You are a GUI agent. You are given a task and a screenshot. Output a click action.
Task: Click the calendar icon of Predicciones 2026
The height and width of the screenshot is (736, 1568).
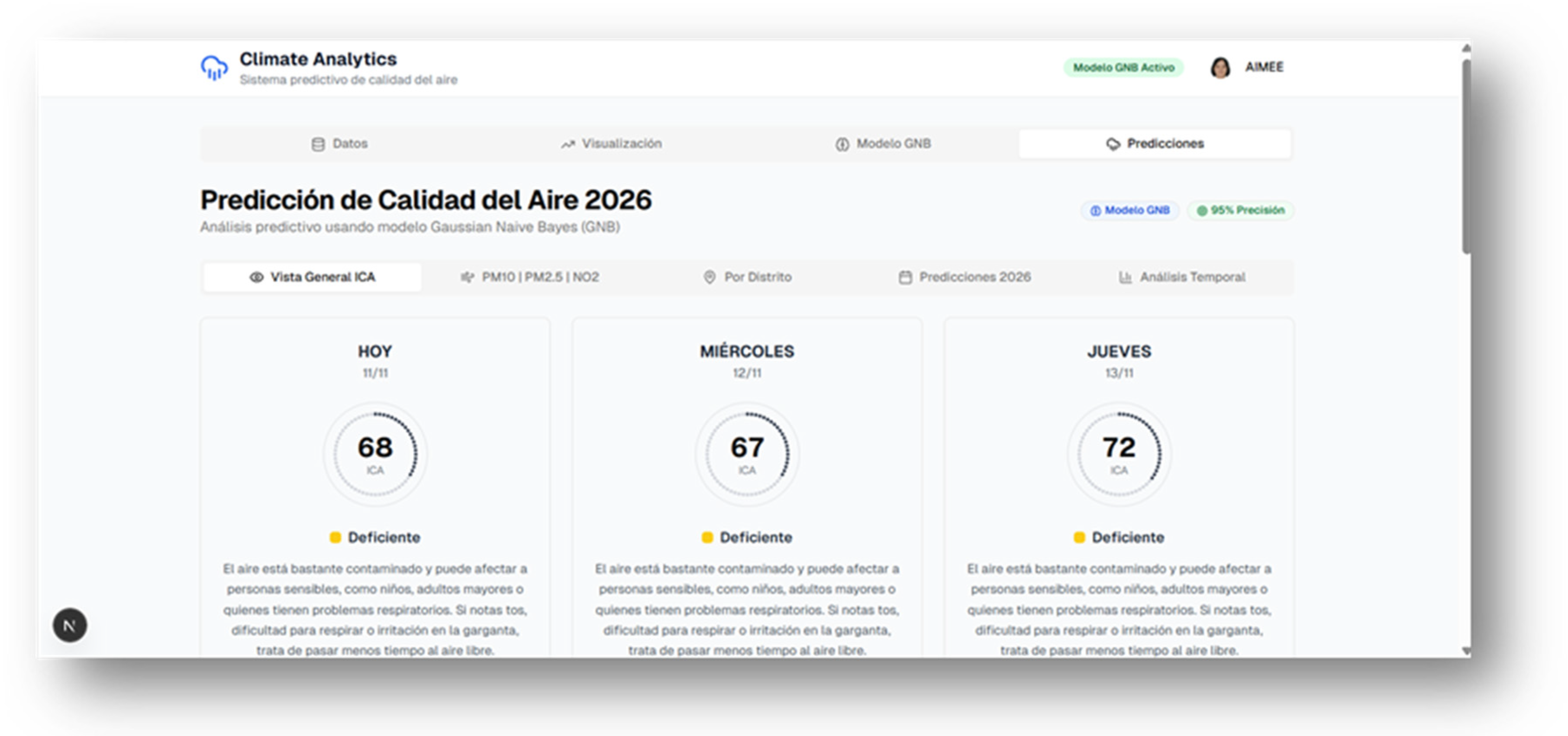905,278
